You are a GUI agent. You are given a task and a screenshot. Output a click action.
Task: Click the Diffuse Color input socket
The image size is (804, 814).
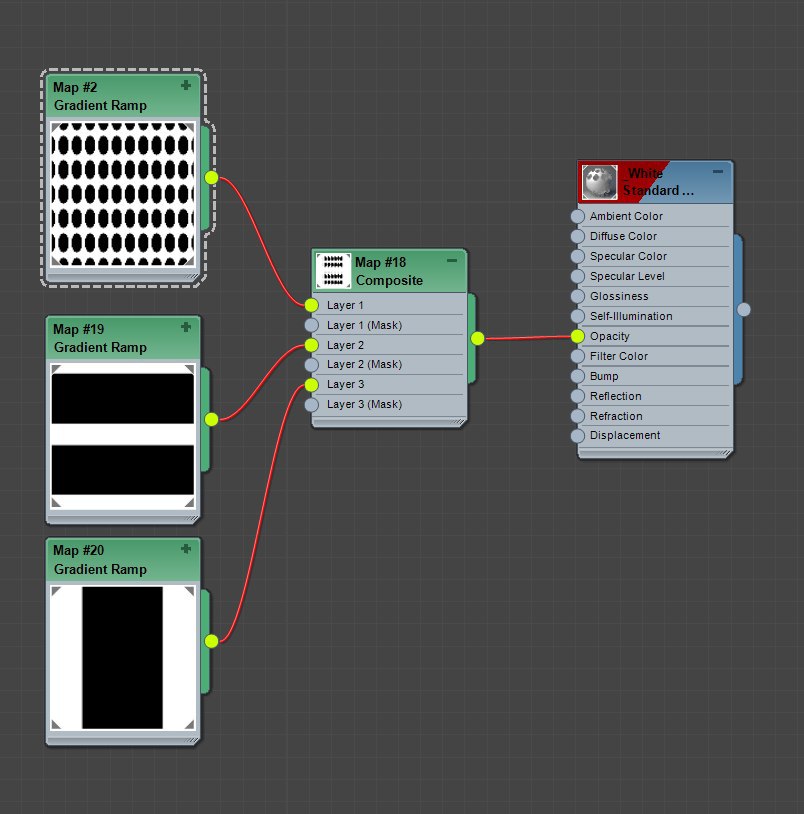tap(578, 236)
